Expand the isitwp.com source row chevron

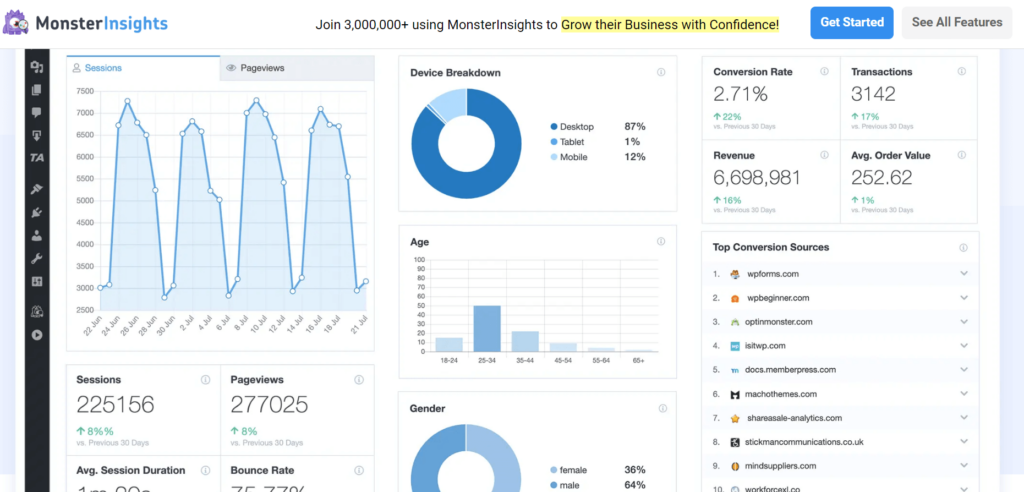click(964, 346)
